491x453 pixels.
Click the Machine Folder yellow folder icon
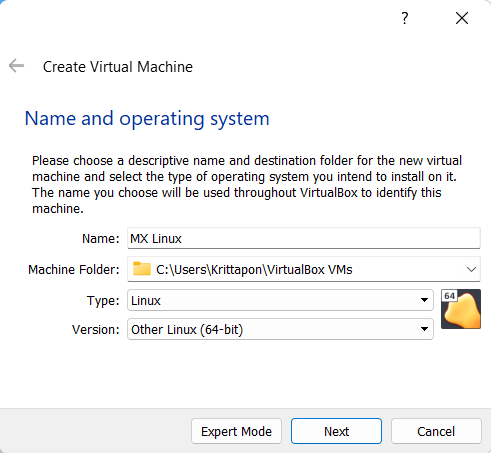point(142,269)
